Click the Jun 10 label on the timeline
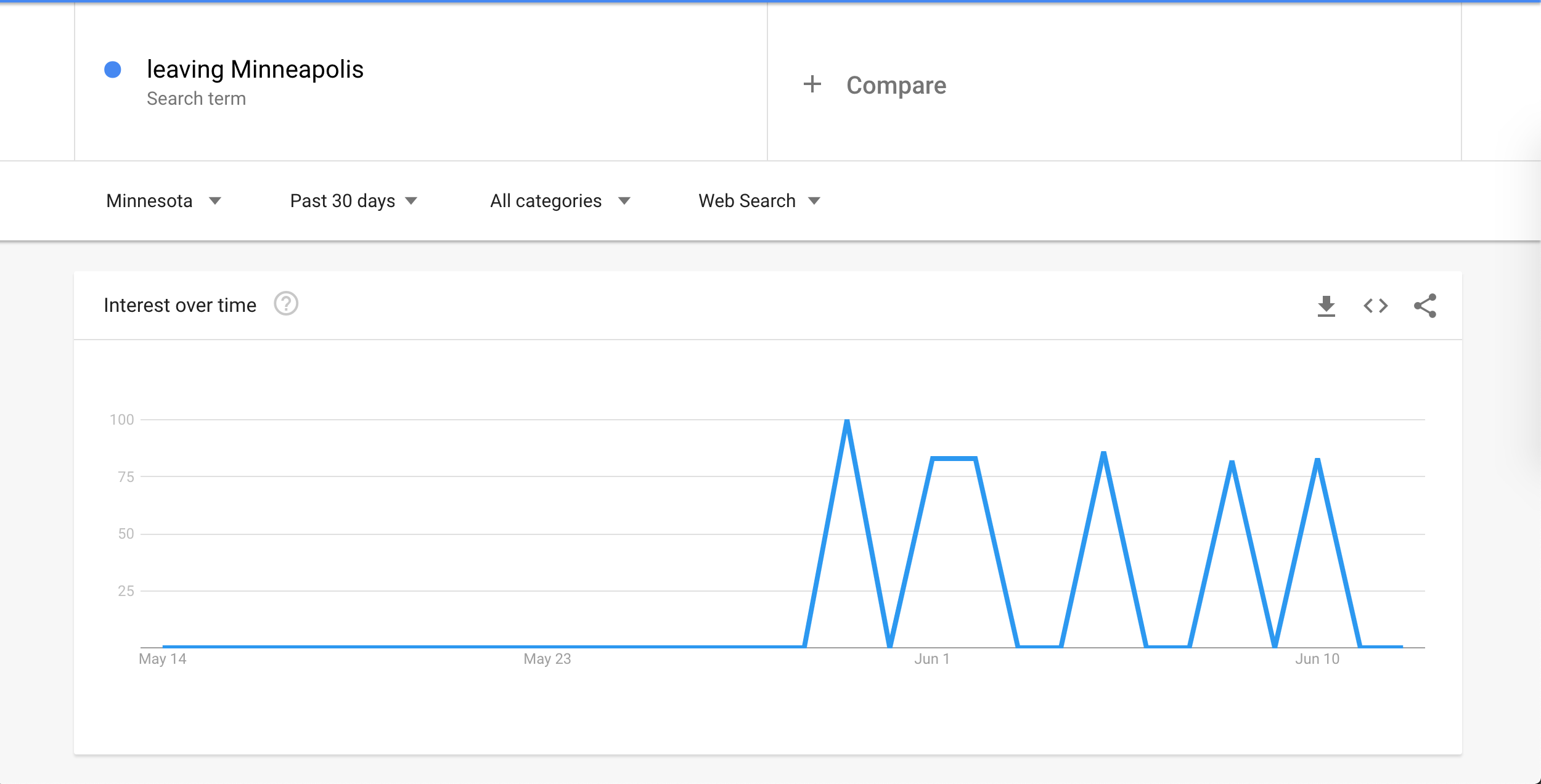 pyautogui.click(x=1317, y=659)
